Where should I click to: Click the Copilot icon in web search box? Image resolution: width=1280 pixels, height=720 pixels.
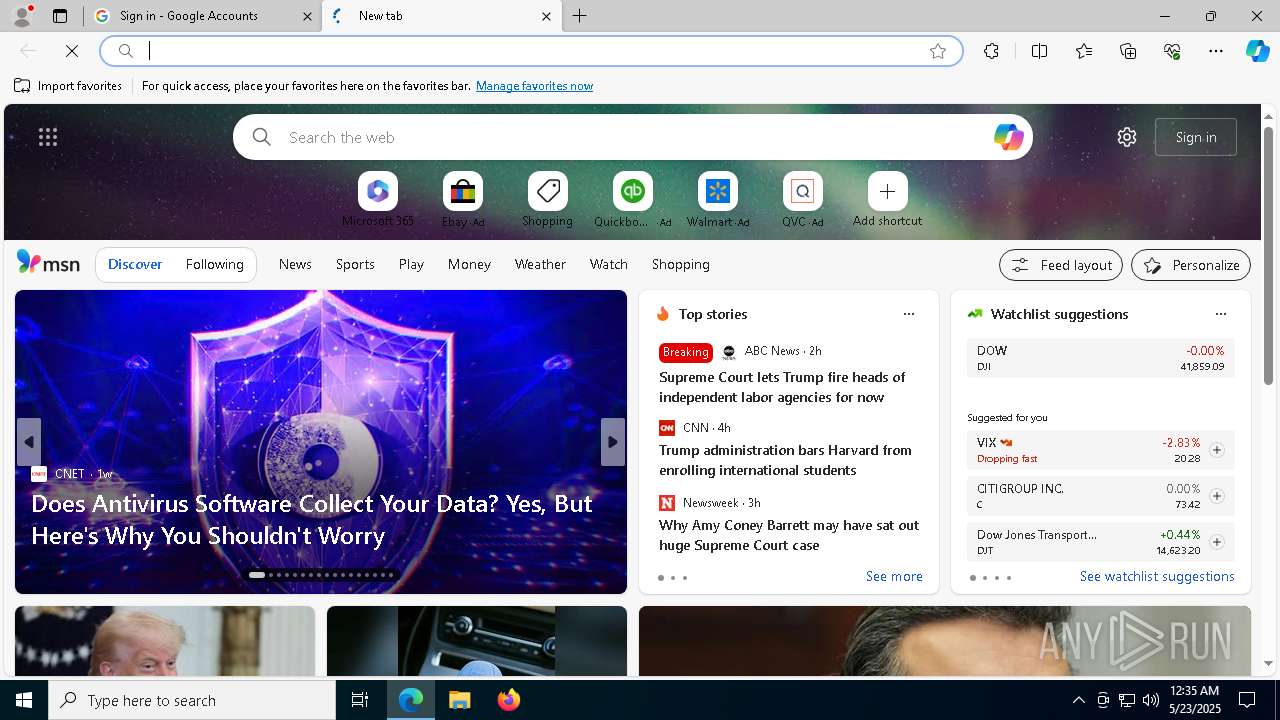pyautogui.click(x=1008, y=137)
